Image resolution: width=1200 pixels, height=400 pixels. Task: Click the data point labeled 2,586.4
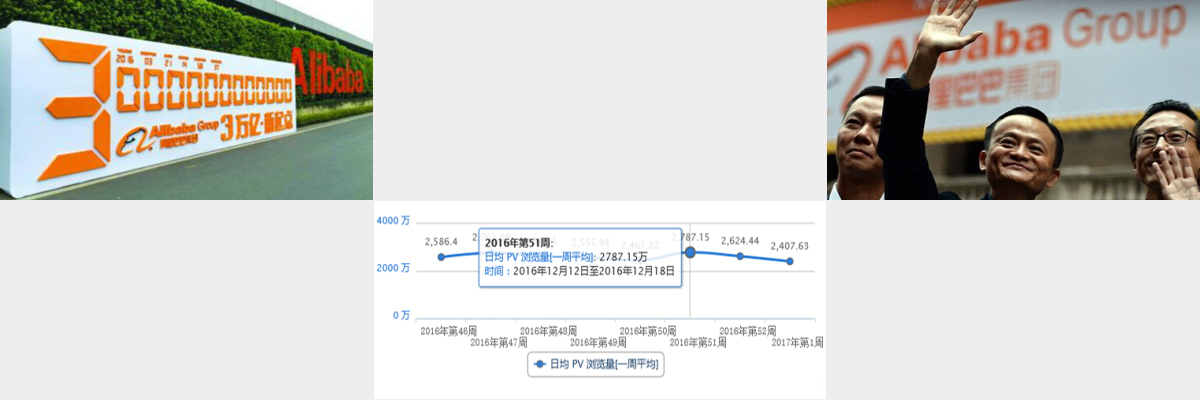click(441, 257)
